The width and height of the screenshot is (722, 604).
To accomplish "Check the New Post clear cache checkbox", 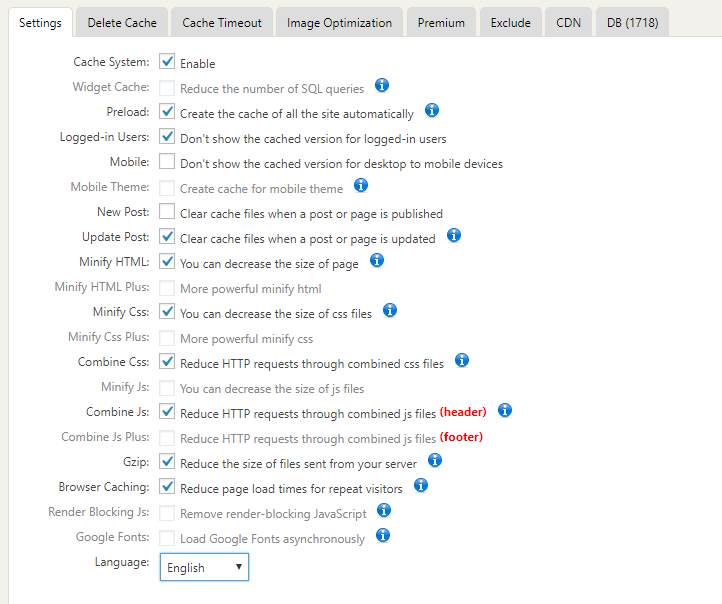I will (168, 212).
